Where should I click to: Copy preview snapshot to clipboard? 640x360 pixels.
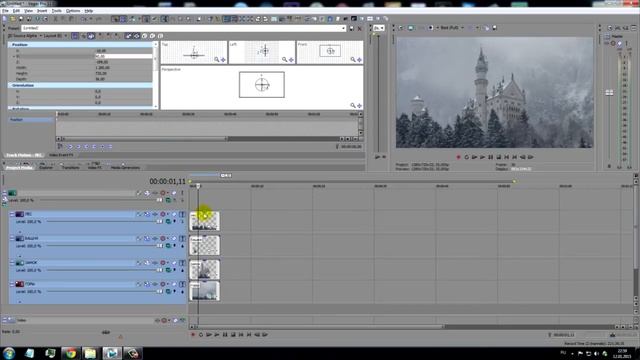coord(486,28)
